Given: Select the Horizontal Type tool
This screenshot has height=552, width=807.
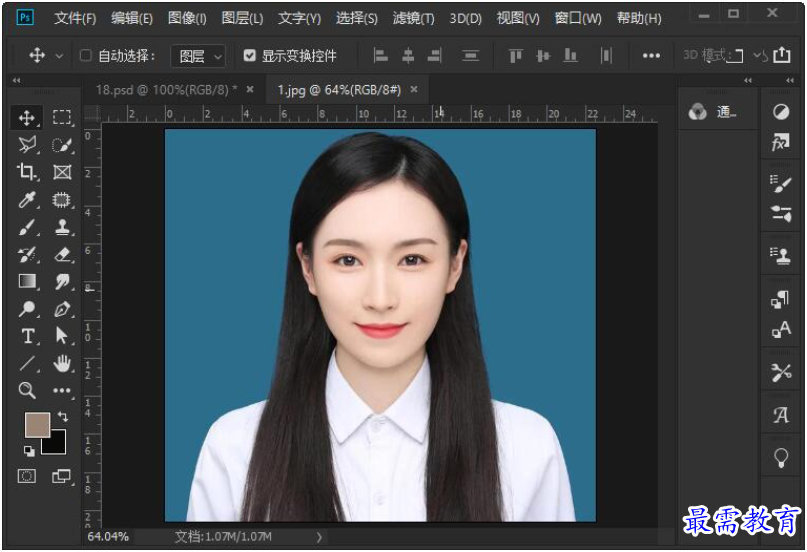Looking at the screenshot, I should 27,336.
